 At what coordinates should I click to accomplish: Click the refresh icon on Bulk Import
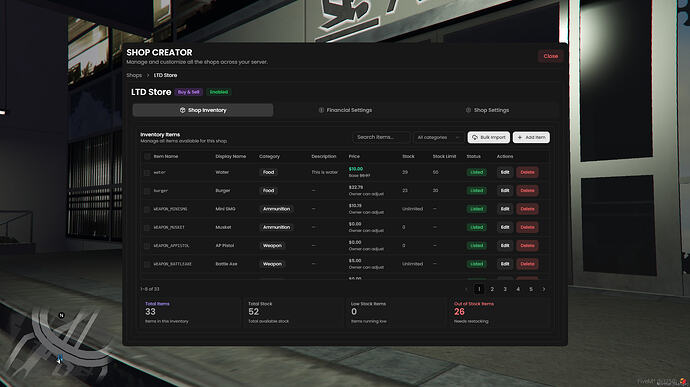[475, 137]
